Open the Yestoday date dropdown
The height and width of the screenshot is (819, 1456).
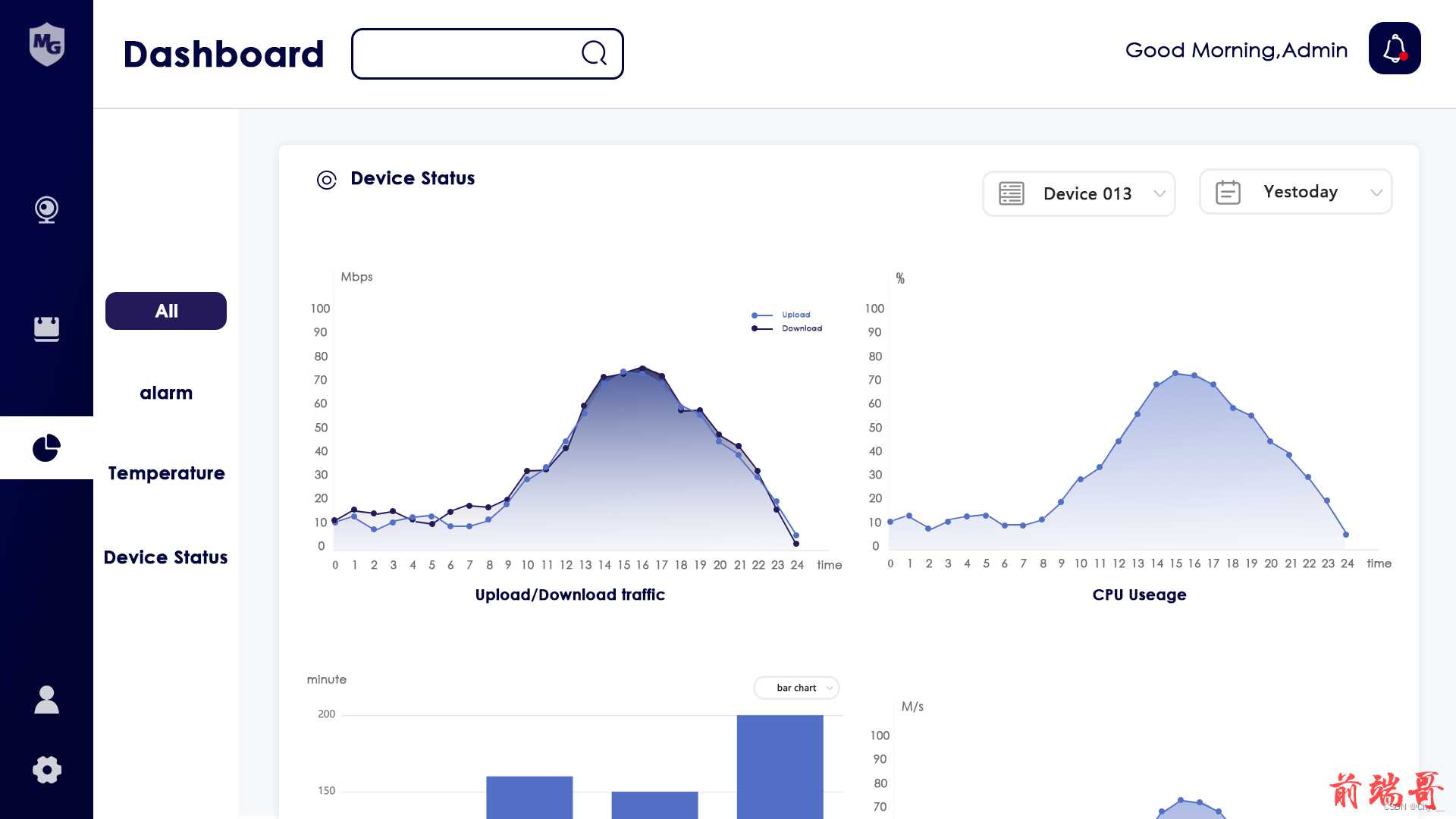point(1296,192)
